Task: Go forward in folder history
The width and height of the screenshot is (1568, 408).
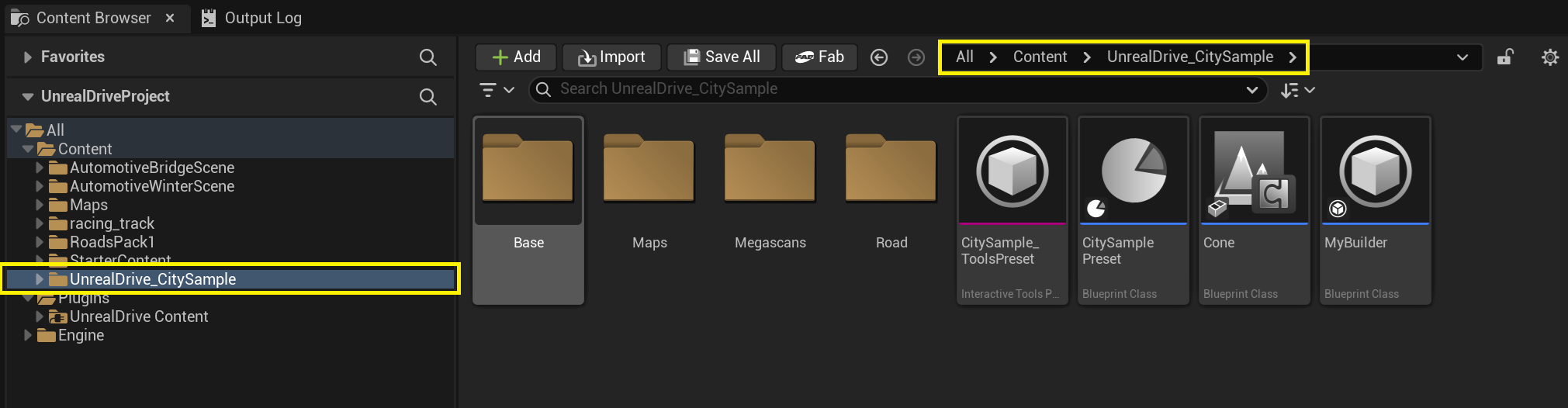Action: 916,57
